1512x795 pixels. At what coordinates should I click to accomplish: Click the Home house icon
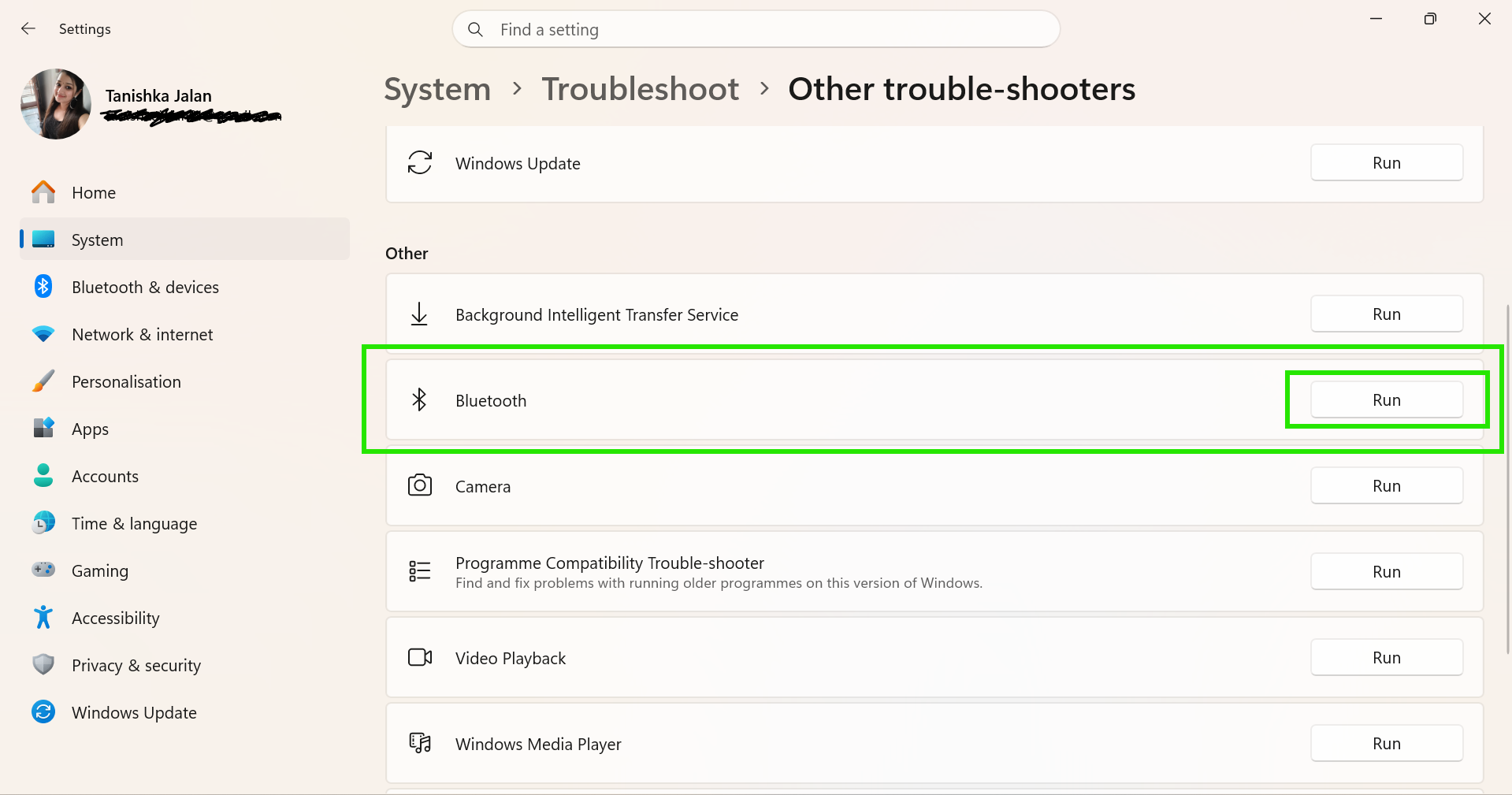click(43, 192)
